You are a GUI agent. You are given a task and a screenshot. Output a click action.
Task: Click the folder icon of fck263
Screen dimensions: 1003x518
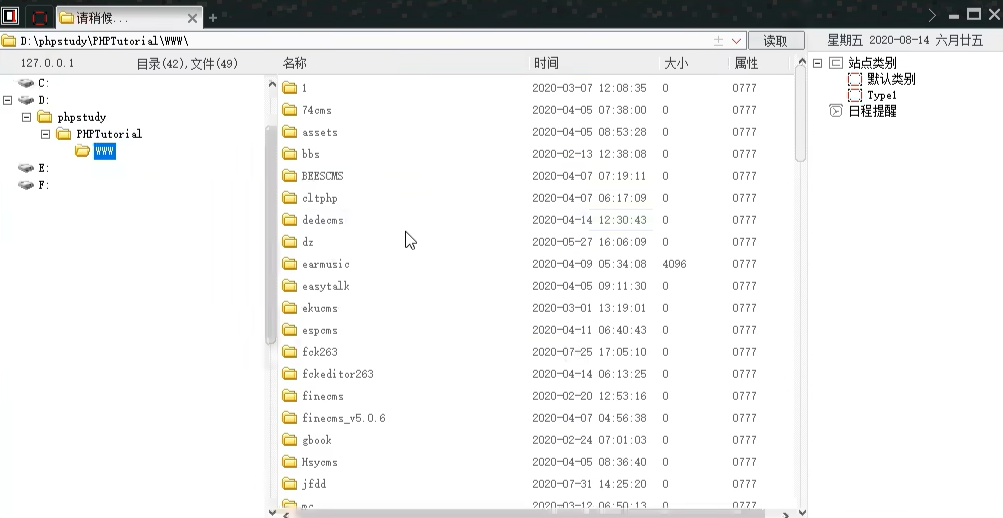click(x=290, y=352)
